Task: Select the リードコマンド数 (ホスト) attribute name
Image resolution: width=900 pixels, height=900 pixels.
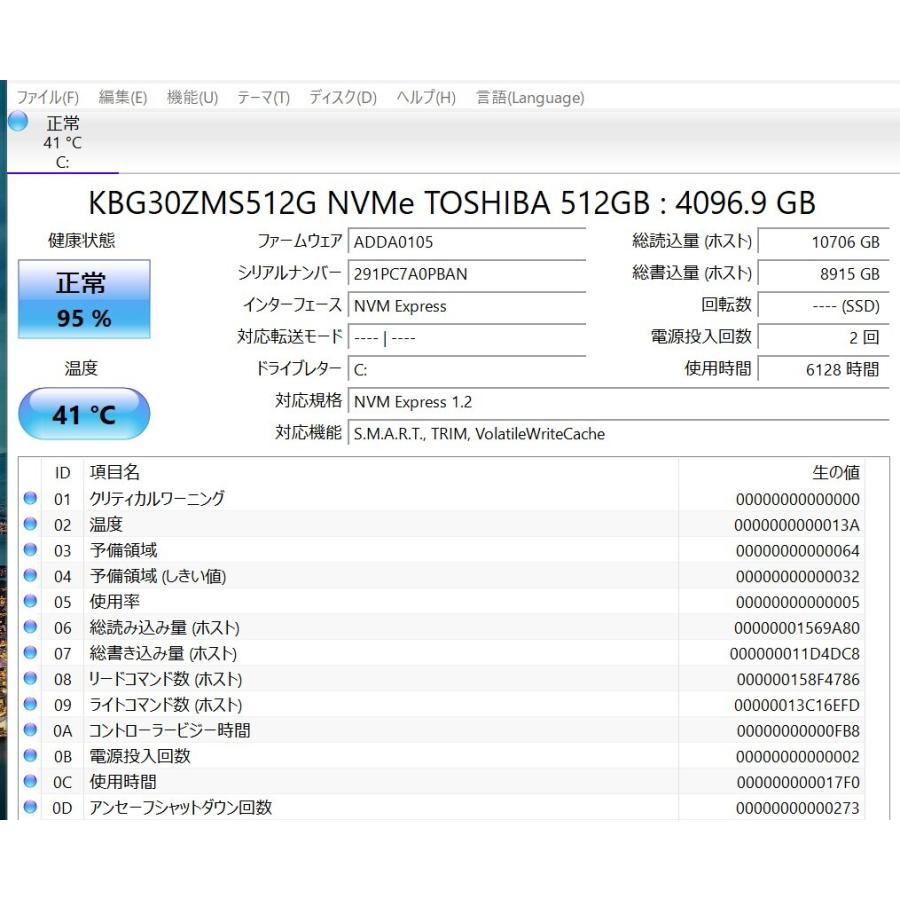Action: click(165, 679)
